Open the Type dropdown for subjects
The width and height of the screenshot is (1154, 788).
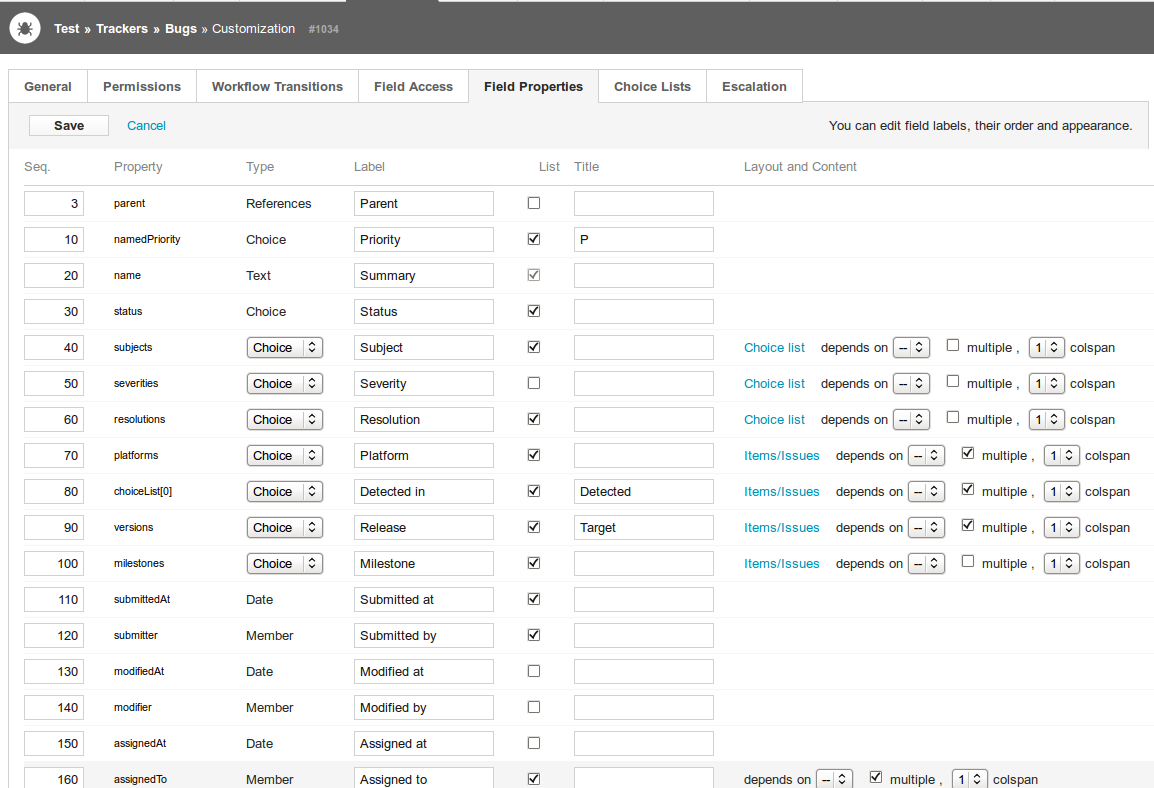point(285,347)
